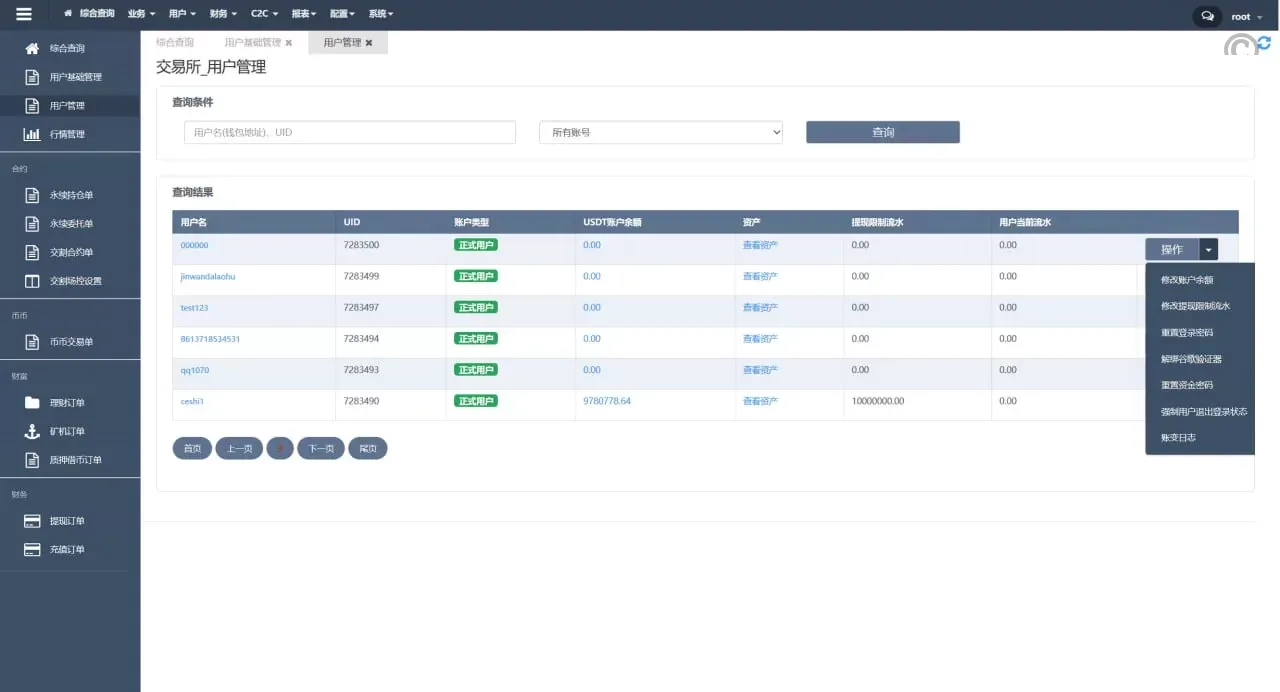
Task: Collapse the 操作 caret dropdown for user 000000
Action: [1209, 249]
